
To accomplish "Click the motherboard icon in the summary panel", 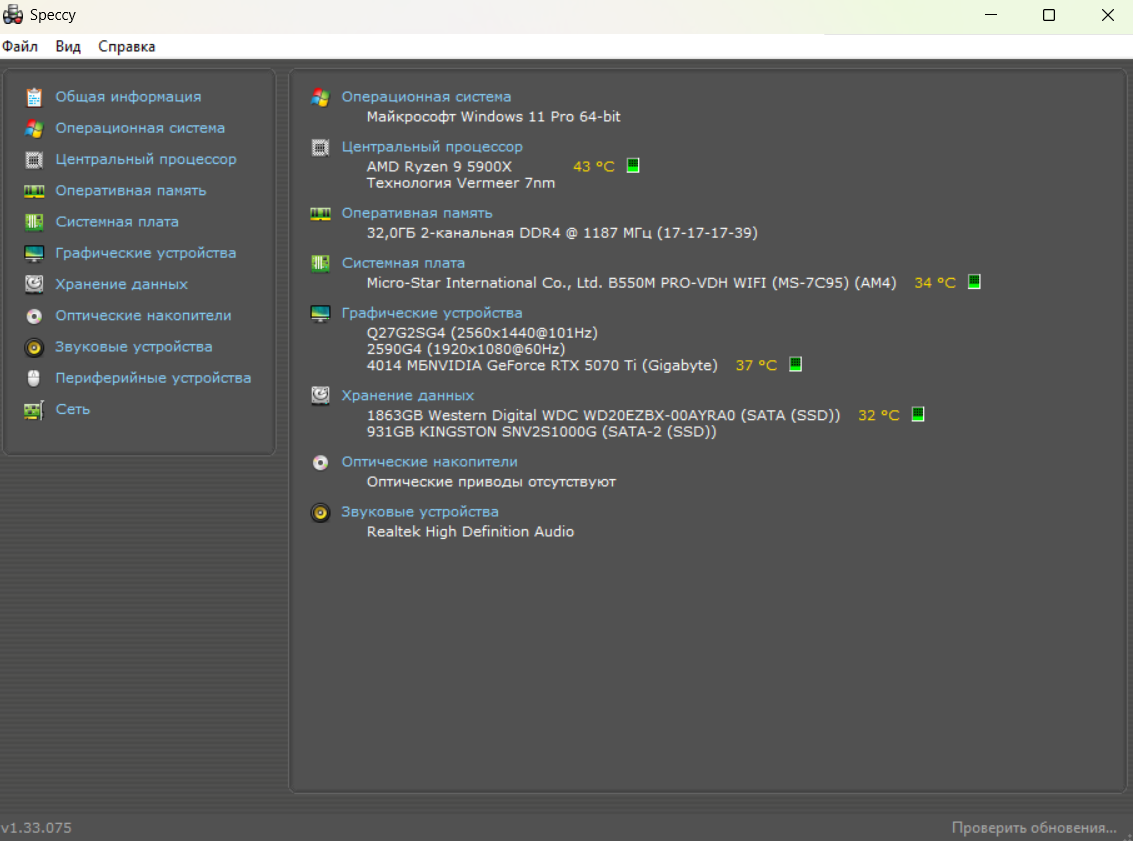I will (320, 263).
